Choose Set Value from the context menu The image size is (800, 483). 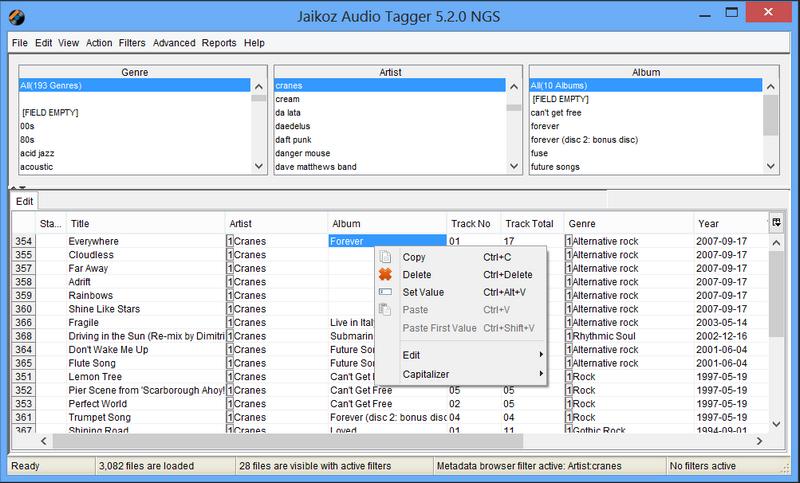click(461, 292)
